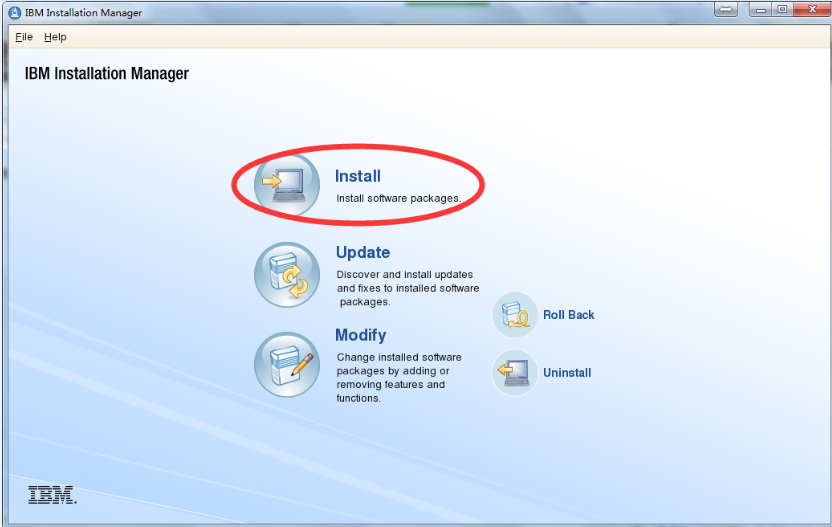The width and height of the screenshot is (832, 527).
Task: Click the Modify pencil icon
Action: tap(287, 365)
